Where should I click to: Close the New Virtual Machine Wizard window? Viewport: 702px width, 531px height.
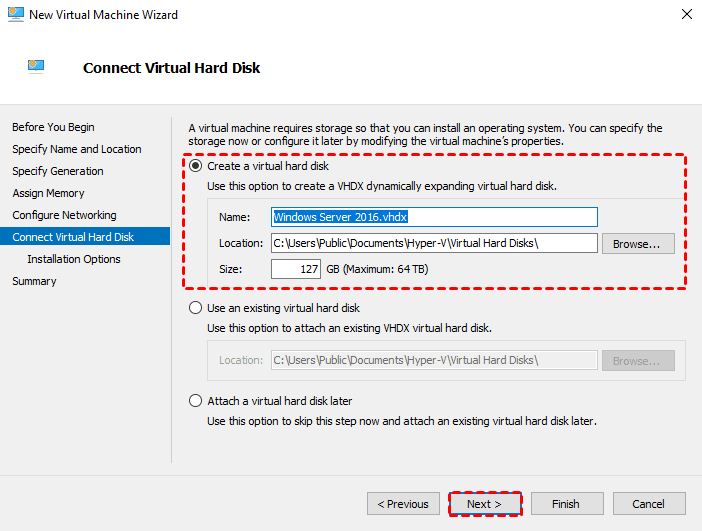[x=686, y=15]
